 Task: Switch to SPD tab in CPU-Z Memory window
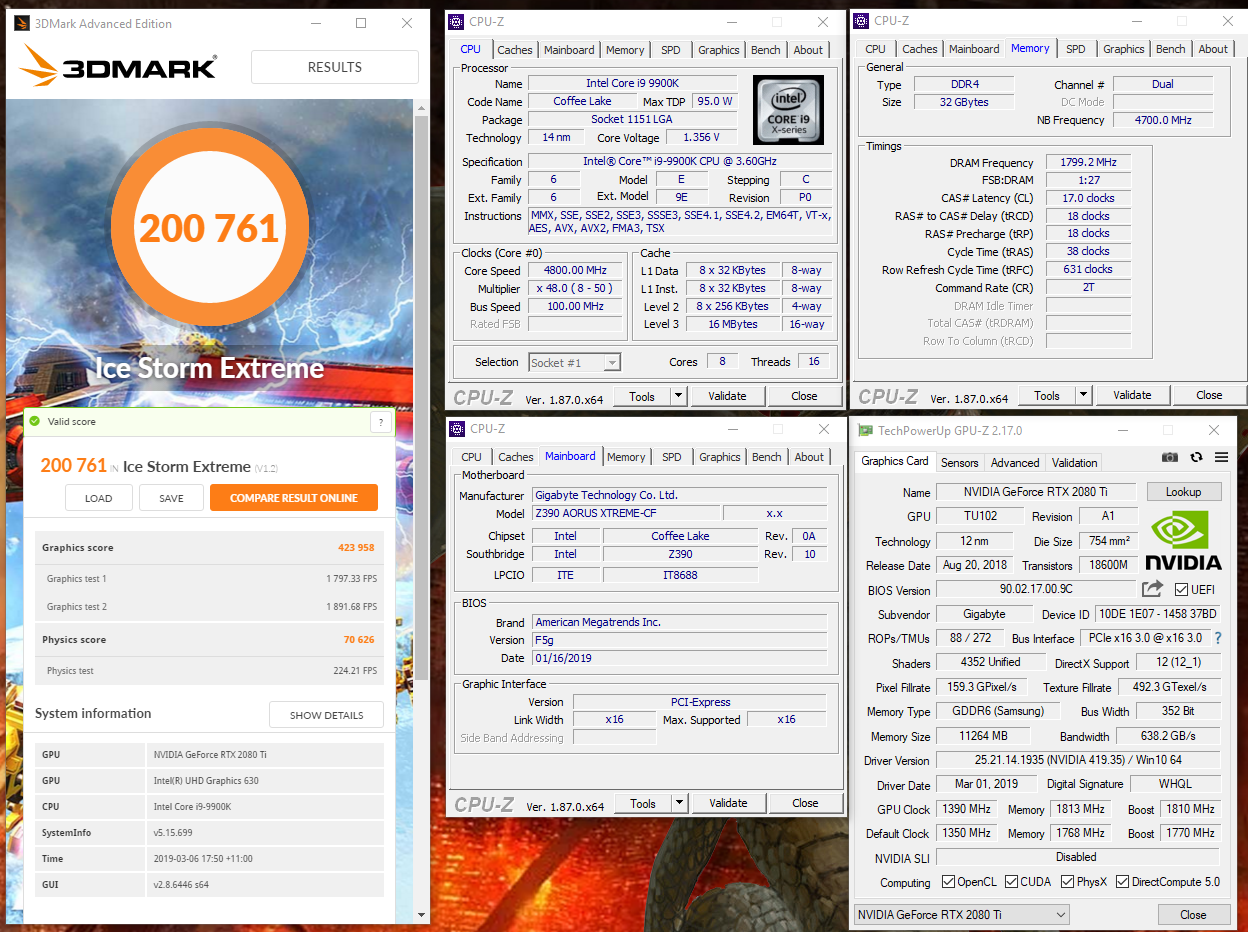tap(1075, 49)
